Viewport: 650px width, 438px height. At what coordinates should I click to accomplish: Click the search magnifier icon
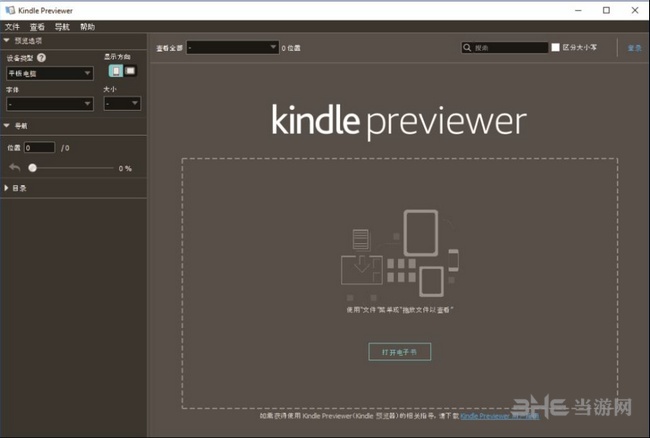(467, 48)
